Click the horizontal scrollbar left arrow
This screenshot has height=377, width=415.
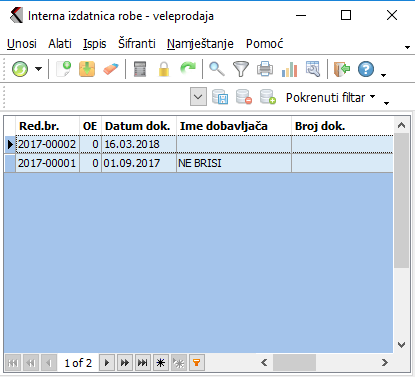(x=264, y=362)
